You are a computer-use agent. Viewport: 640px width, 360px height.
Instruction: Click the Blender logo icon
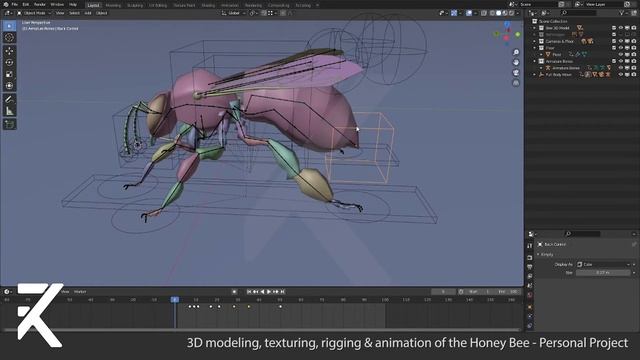click(x=6, y=4)
